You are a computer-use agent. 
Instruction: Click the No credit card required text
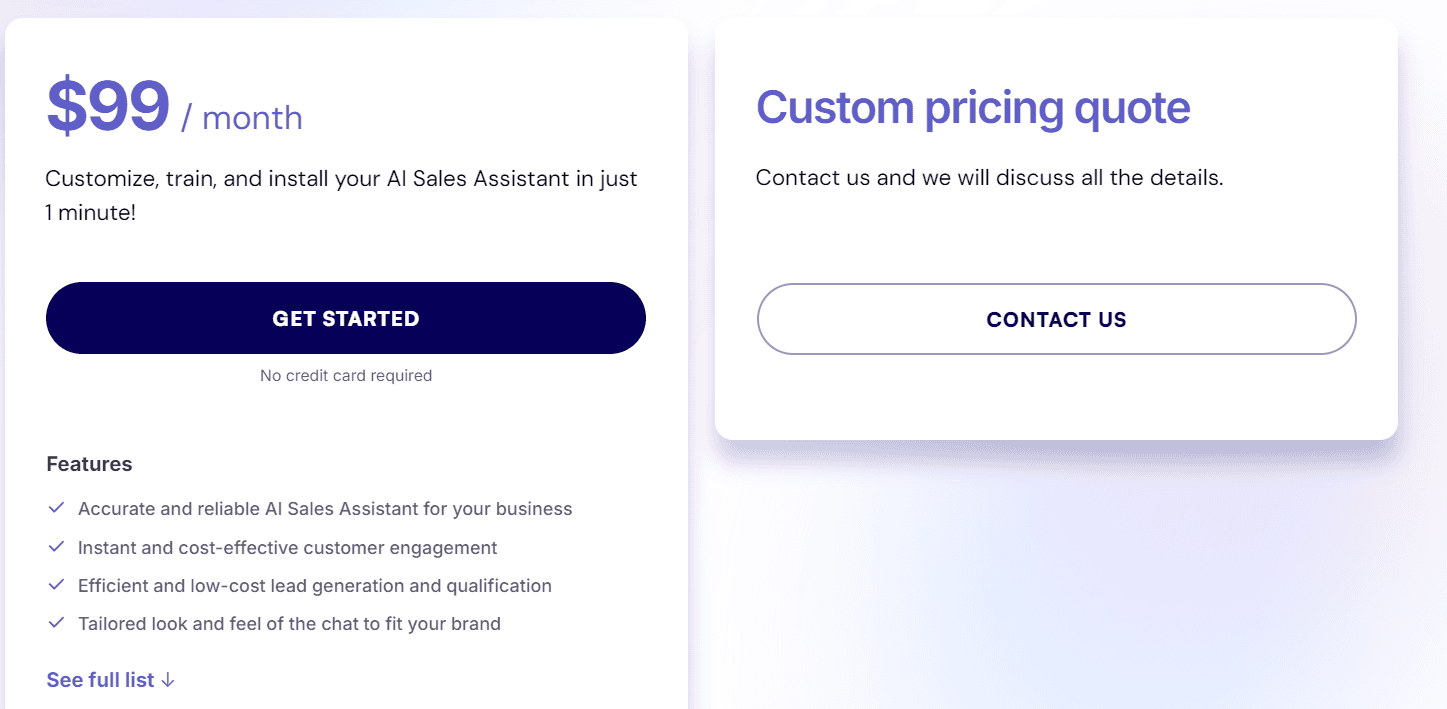(x=345, y=375)
